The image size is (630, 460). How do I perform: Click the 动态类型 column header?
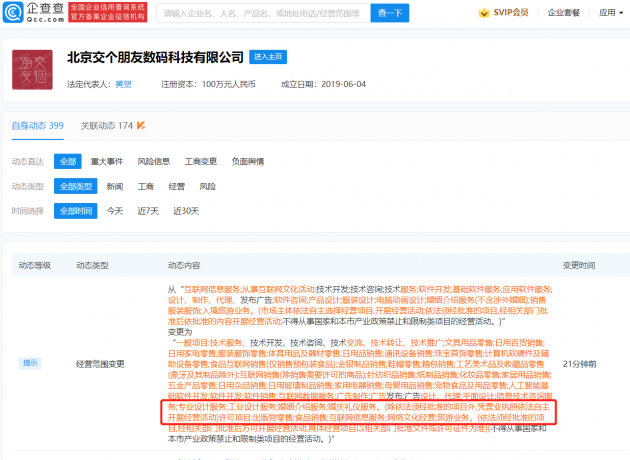(92, 265)
